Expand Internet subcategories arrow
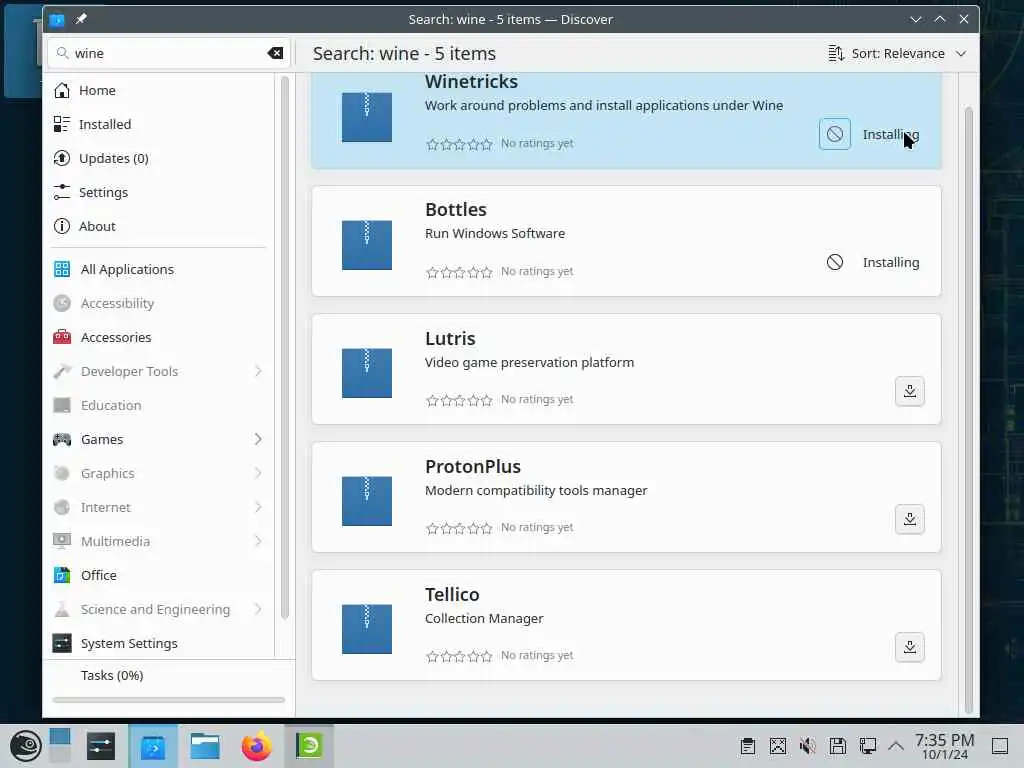Viewport: 1024px width, 768px height. point(258,507)
